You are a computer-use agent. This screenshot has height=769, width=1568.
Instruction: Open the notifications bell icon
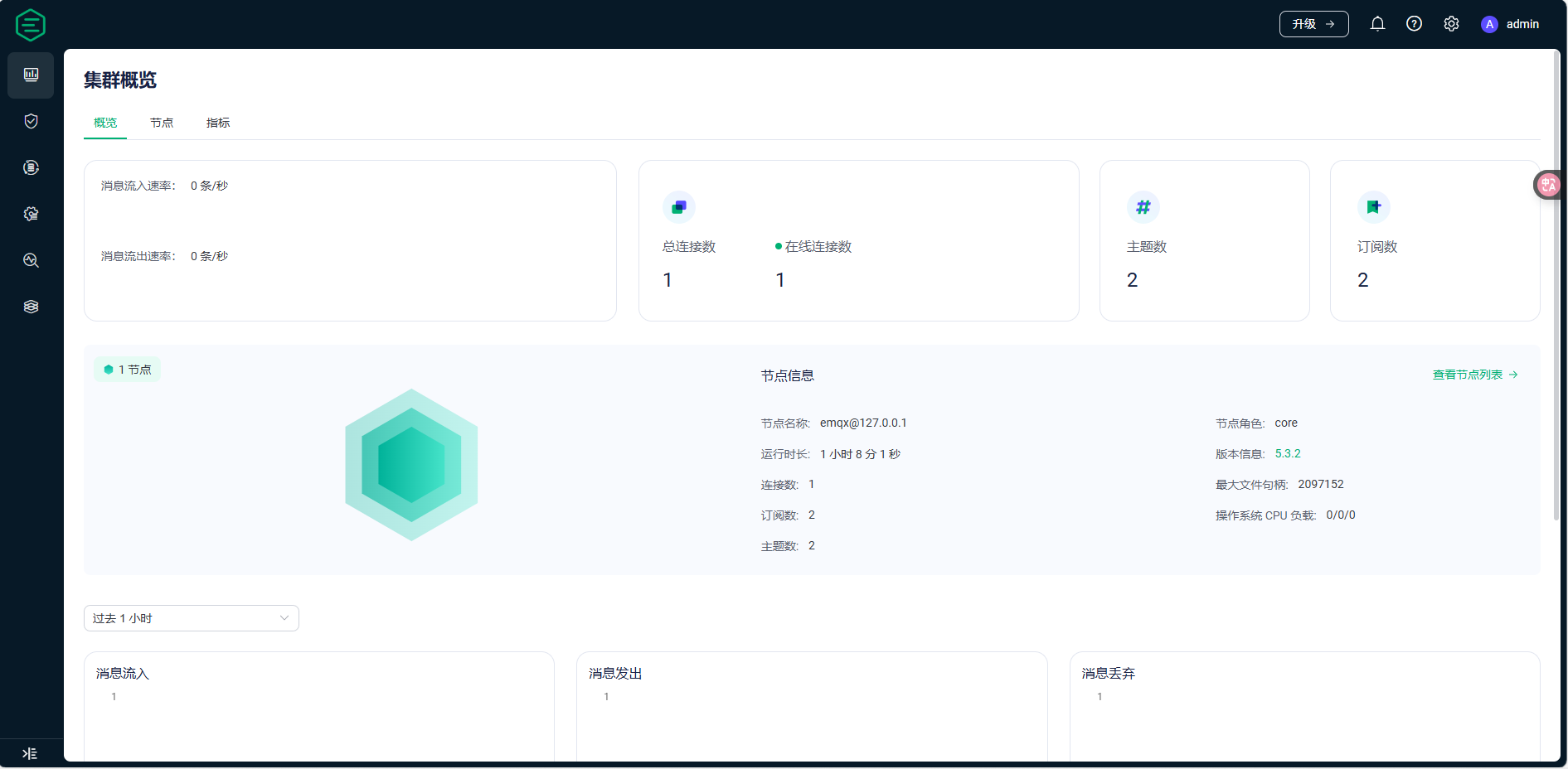click(1377, 23)
